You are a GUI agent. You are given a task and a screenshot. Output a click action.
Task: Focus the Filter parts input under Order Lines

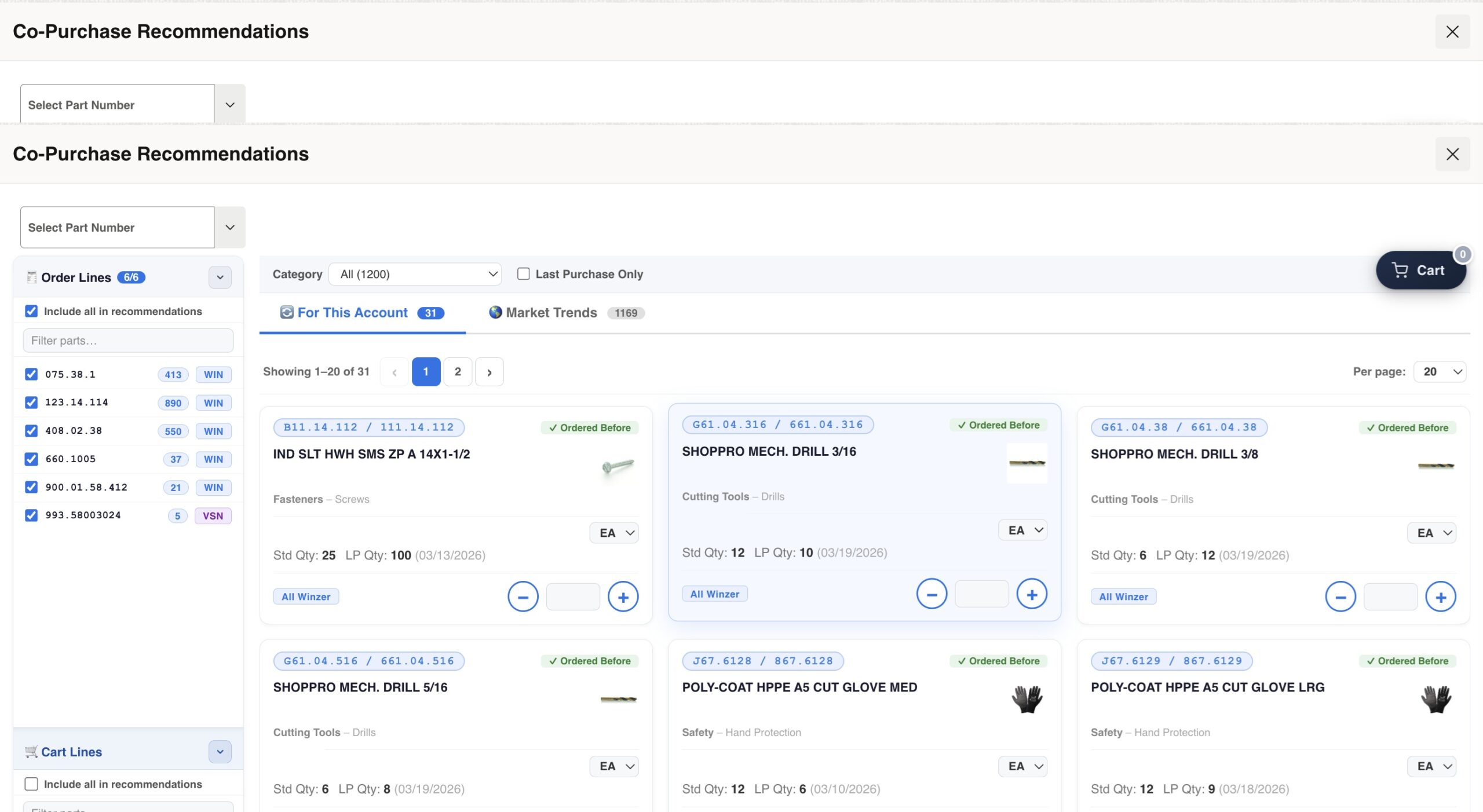click(128, 341)
